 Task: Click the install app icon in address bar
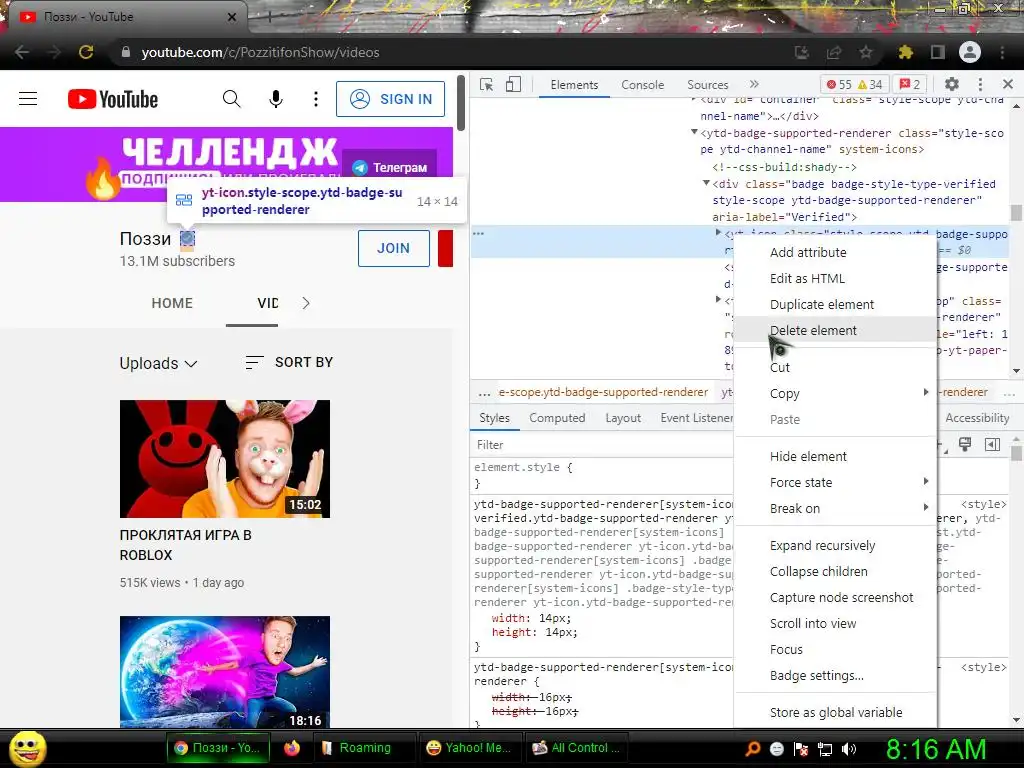click(802, 52)
